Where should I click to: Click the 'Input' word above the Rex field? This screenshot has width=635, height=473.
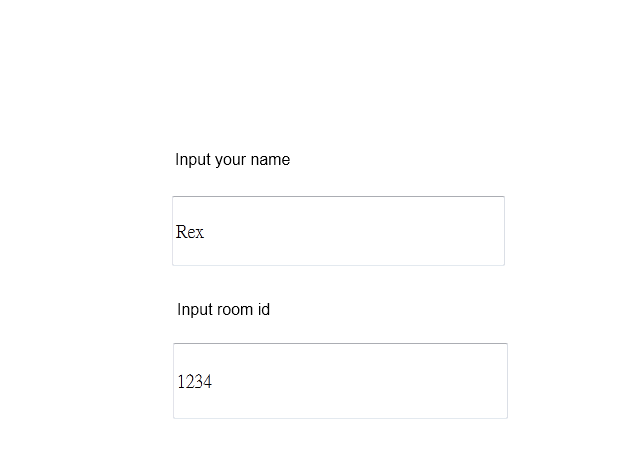193,160
